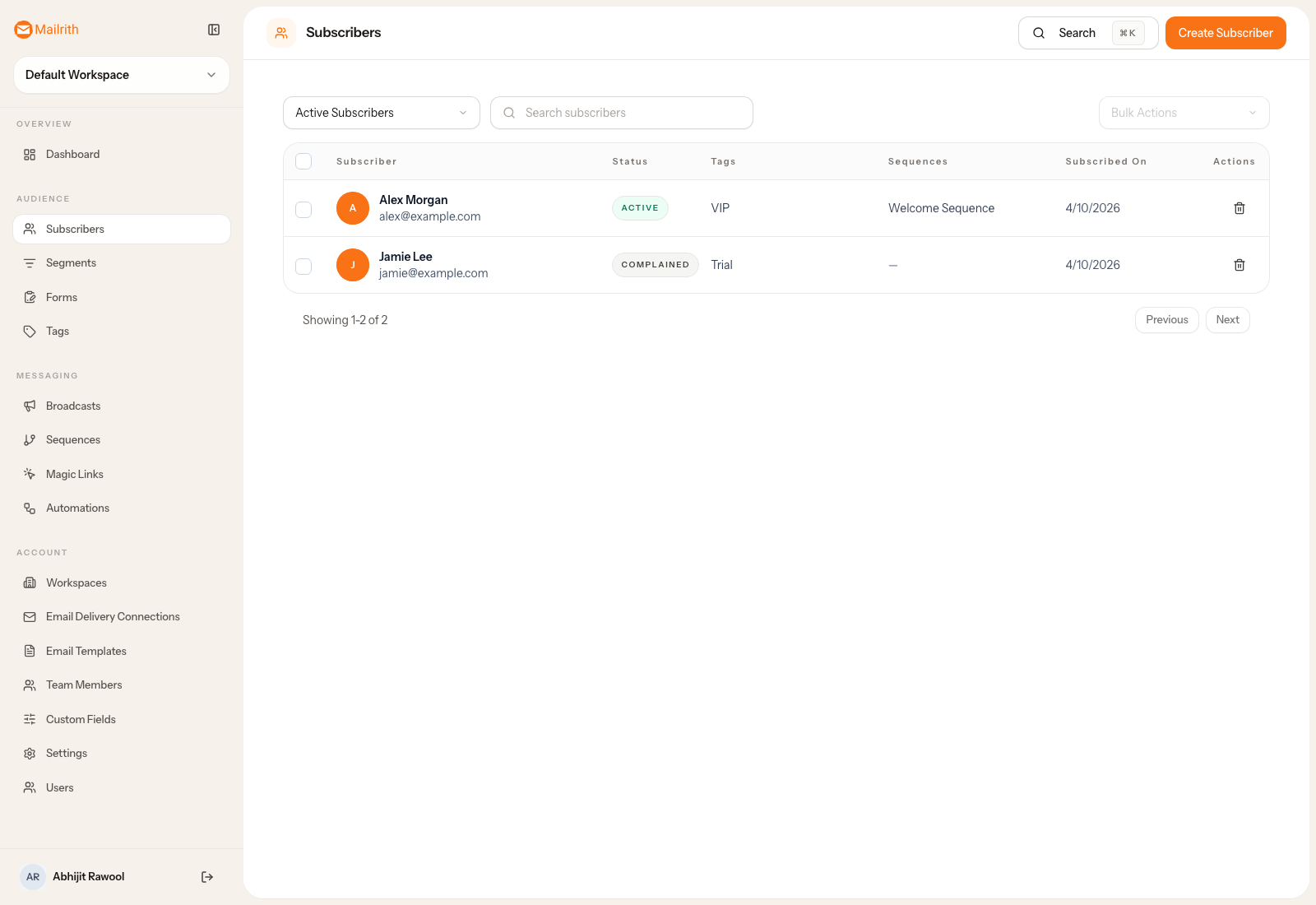This screenshot has width=1316, height=905.
Task: Open the Forms section
Action: [x=61, y=297]
